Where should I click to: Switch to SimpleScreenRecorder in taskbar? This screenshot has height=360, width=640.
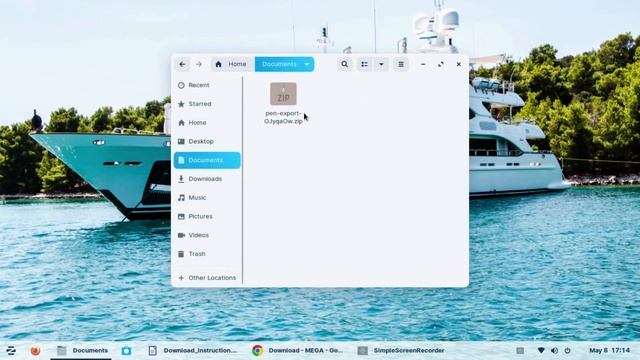pyautogui.click(x=401, y=350)
